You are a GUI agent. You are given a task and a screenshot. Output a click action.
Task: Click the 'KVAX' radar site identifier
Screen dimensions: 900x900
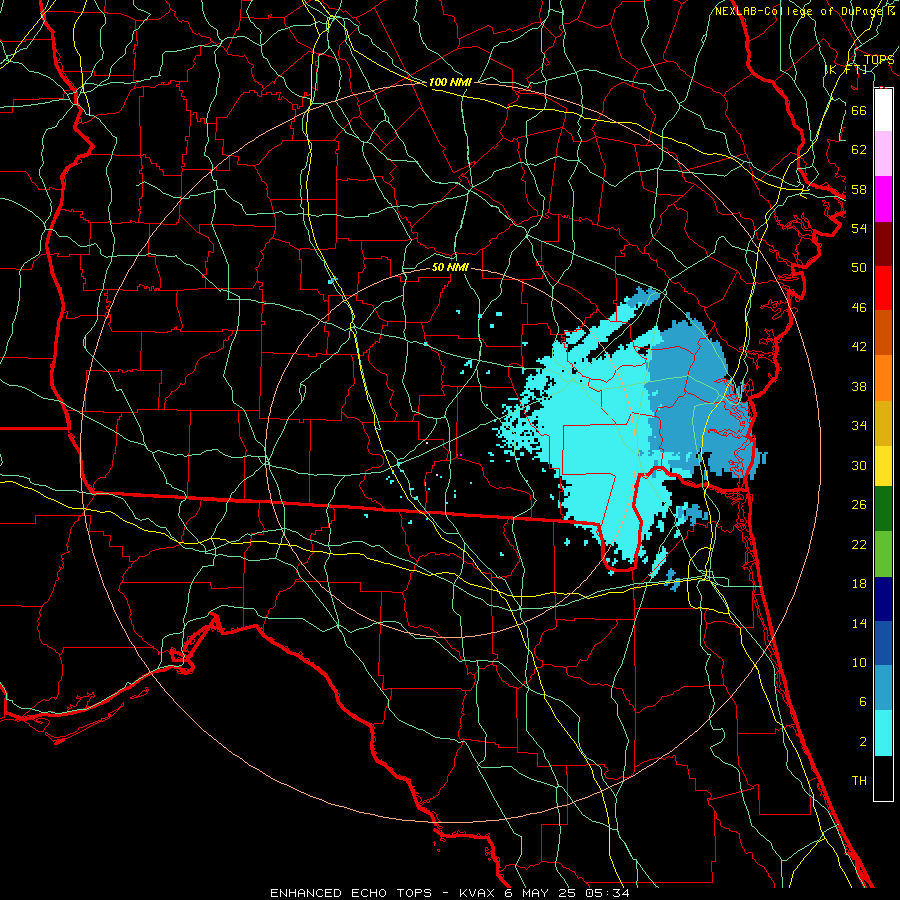(478, 893)
